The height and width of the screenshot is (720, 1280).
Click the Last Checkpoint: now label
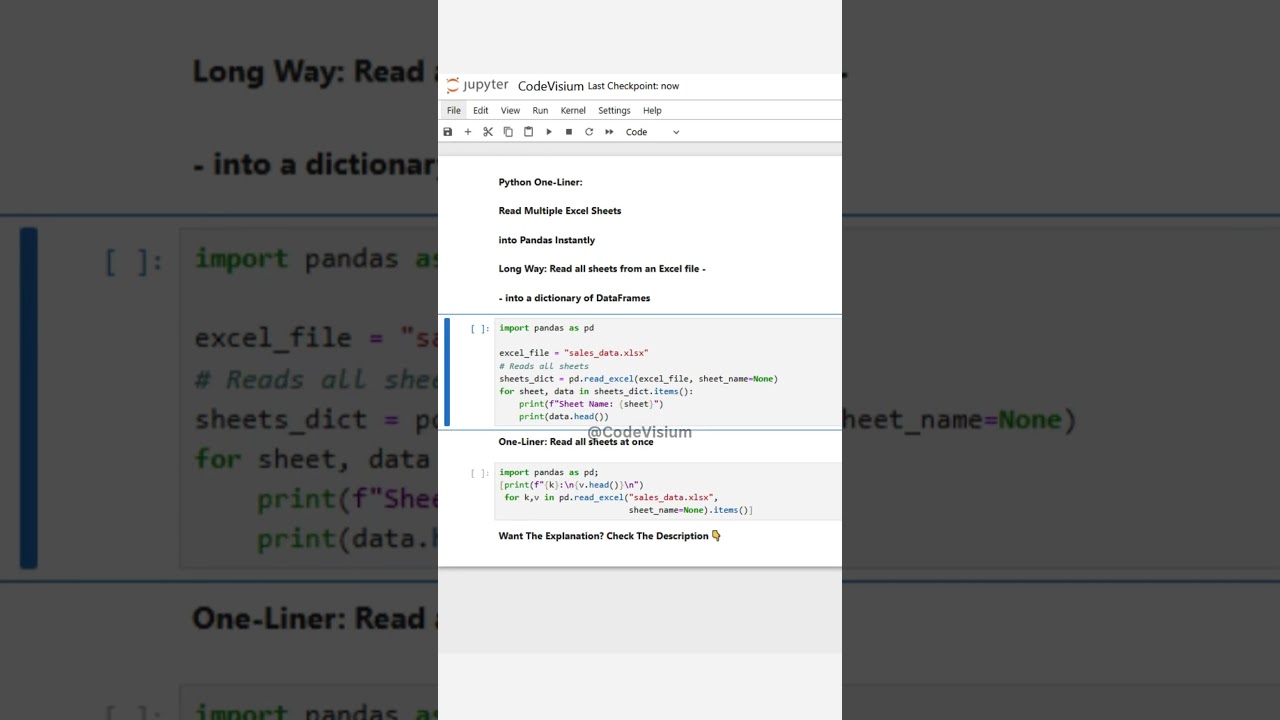coord(633,86)
